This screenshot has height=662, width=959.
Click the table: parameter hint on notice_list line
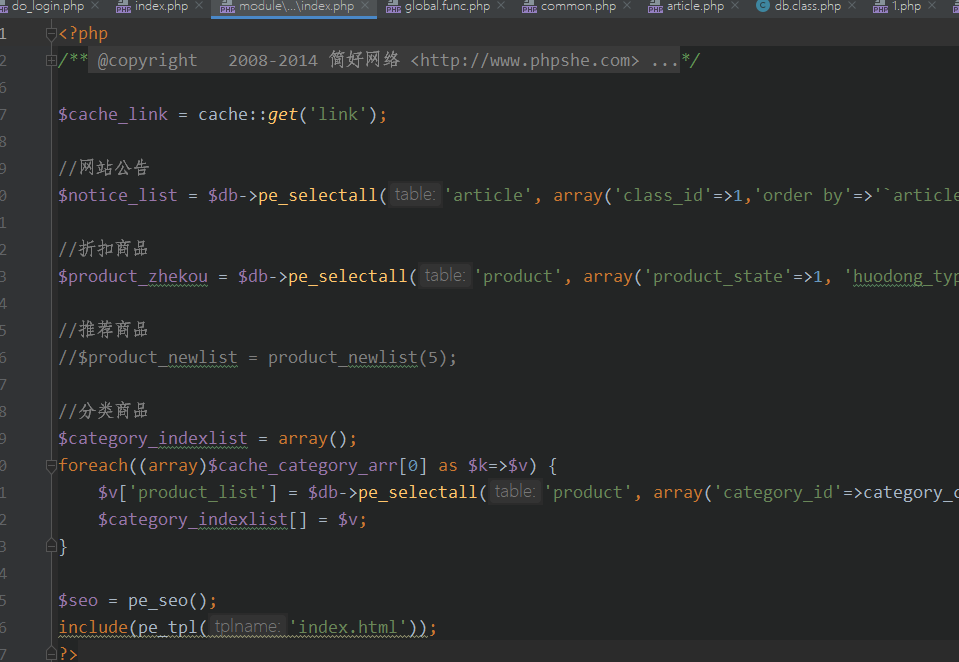(x=414, y=194)
